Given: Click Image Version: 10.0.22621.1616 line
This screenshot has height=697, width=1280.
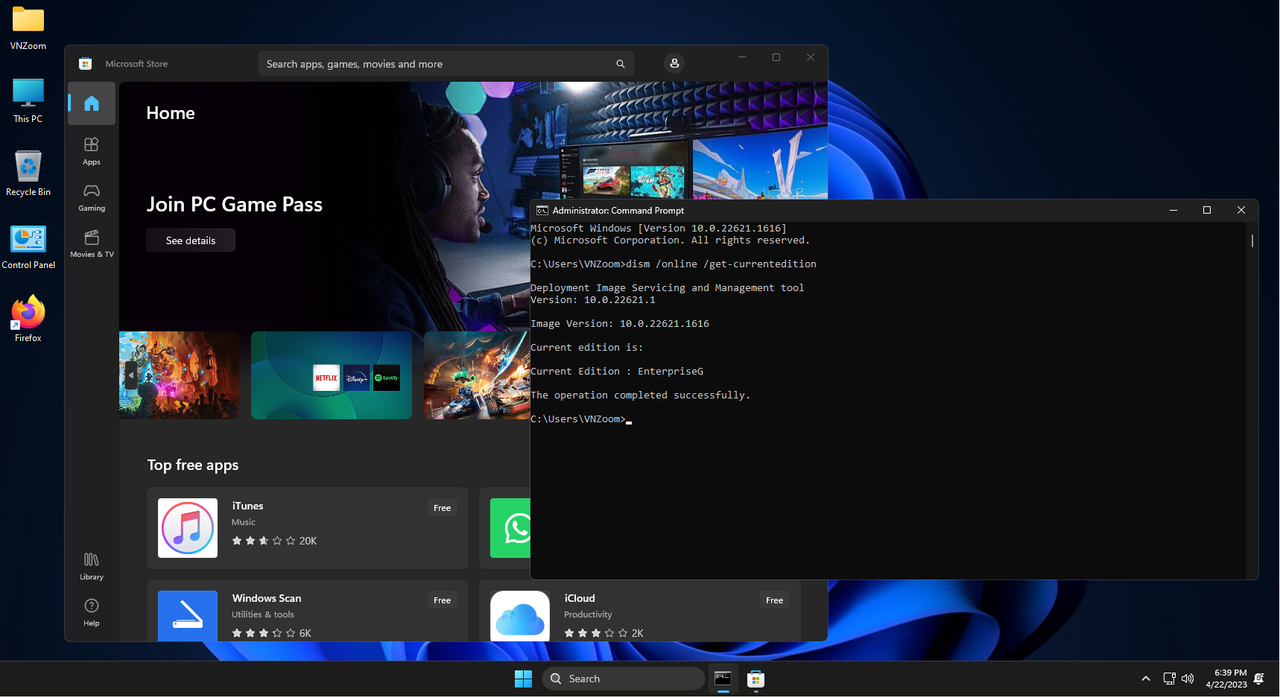Looking at the screenshot, I should (x=620, y=324).
